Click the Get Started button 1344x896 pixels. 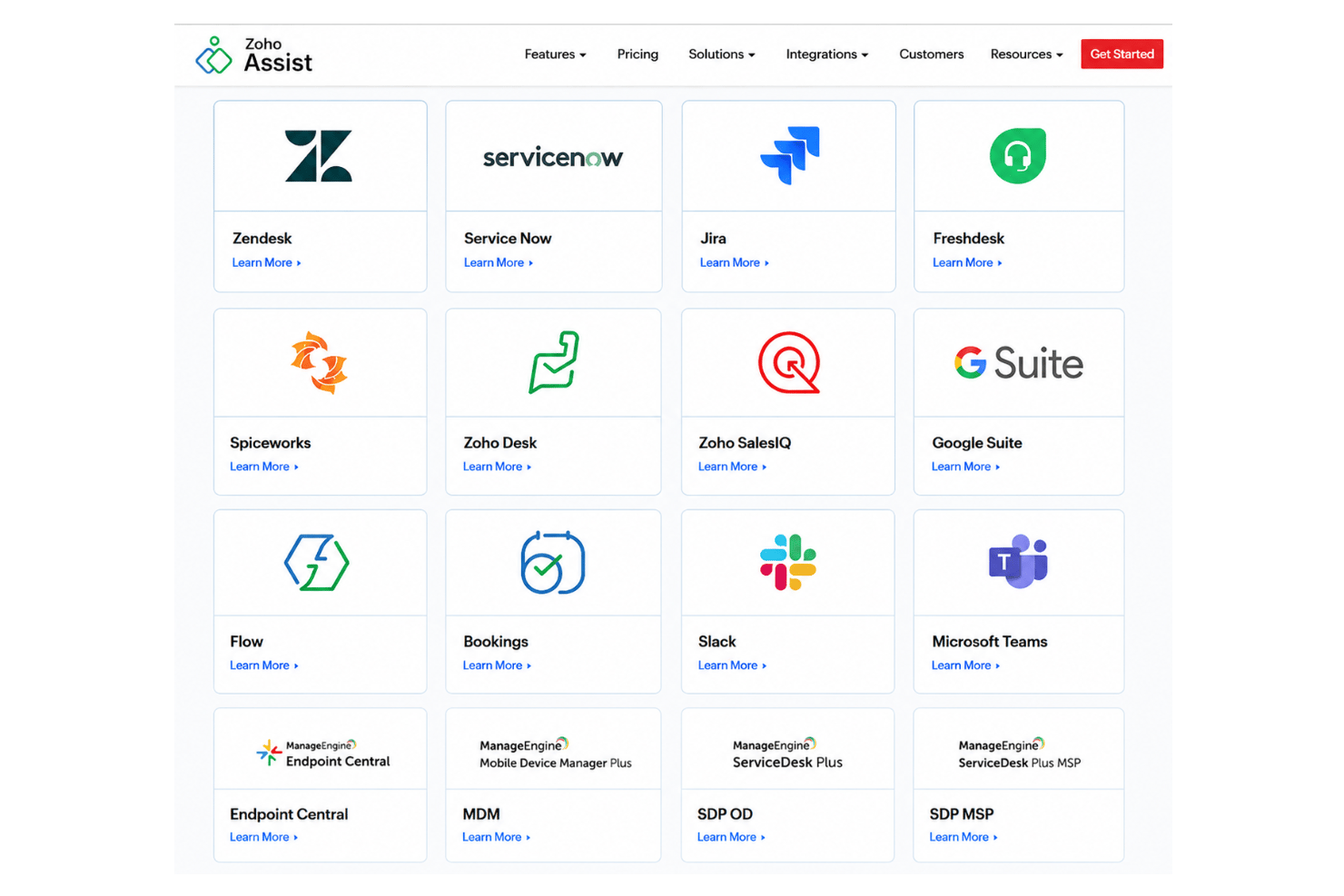tap(1122, 54)
